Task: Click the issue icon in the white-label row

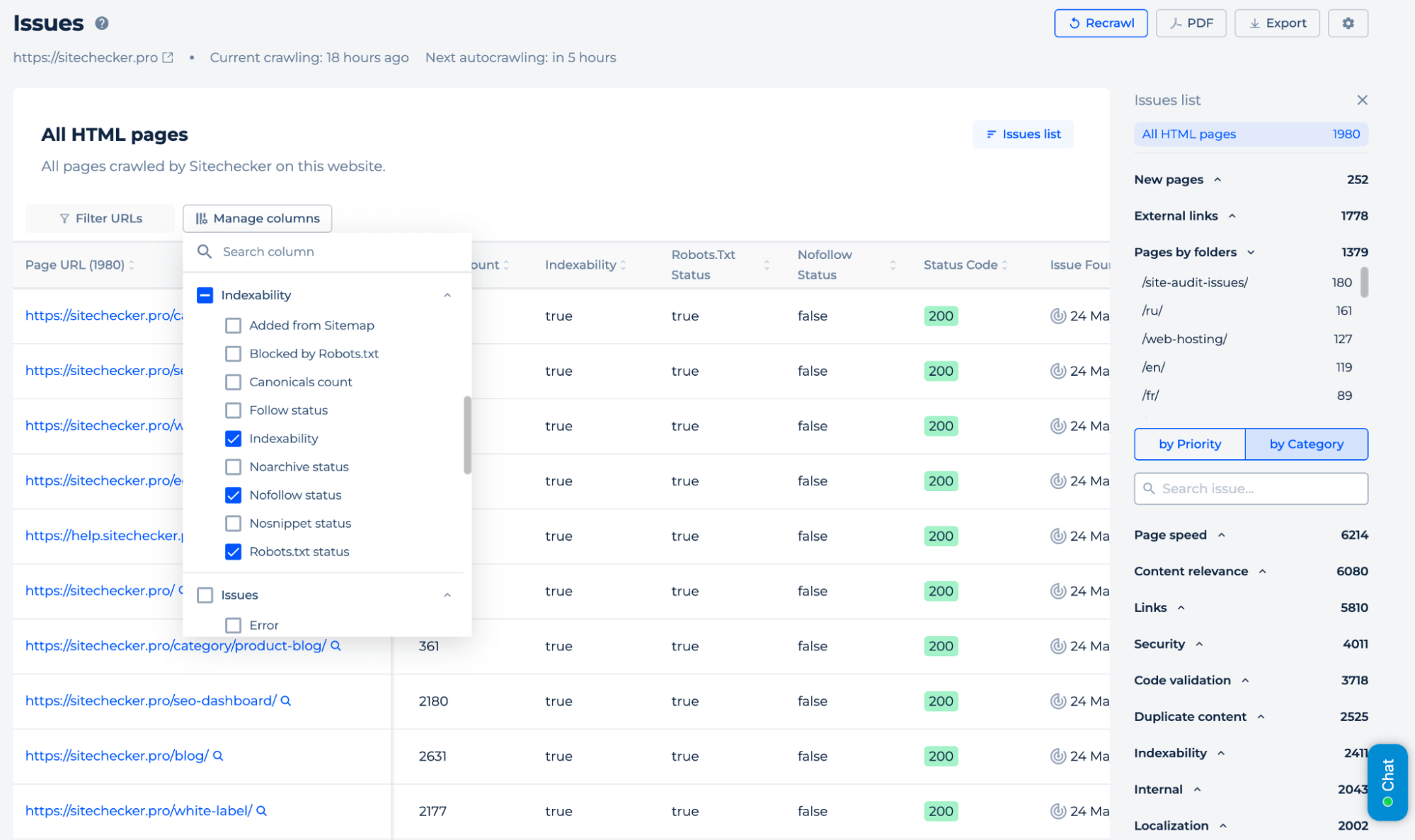Action: click(1058, 811)
